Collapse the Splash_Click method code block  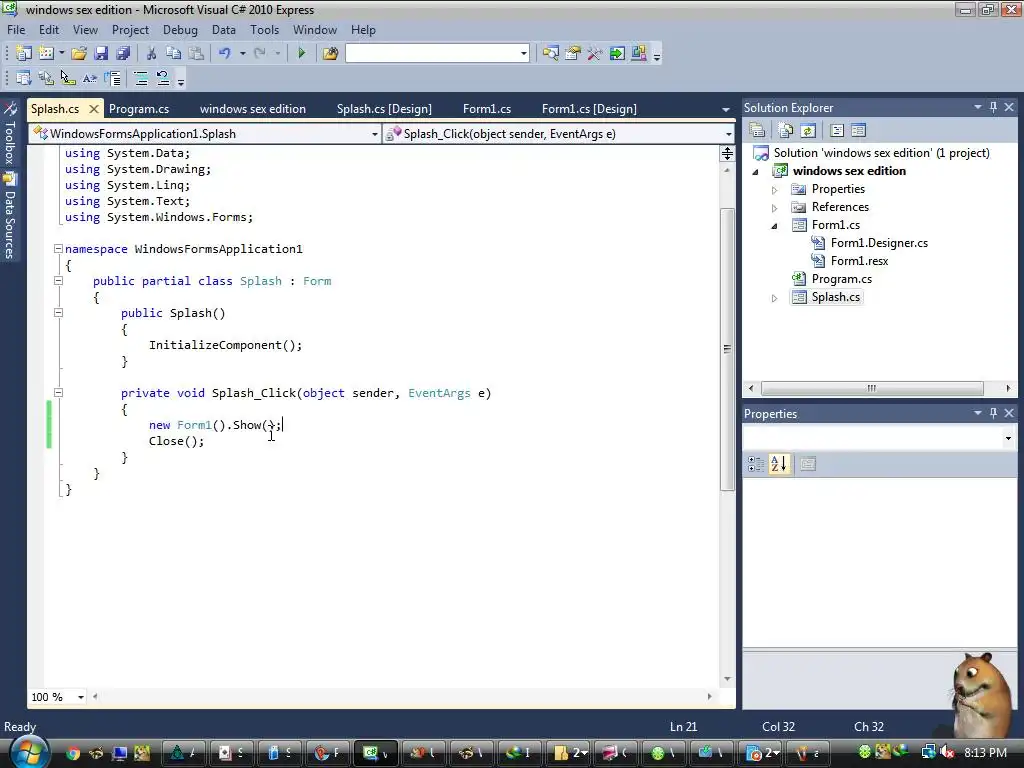(58, 393)
